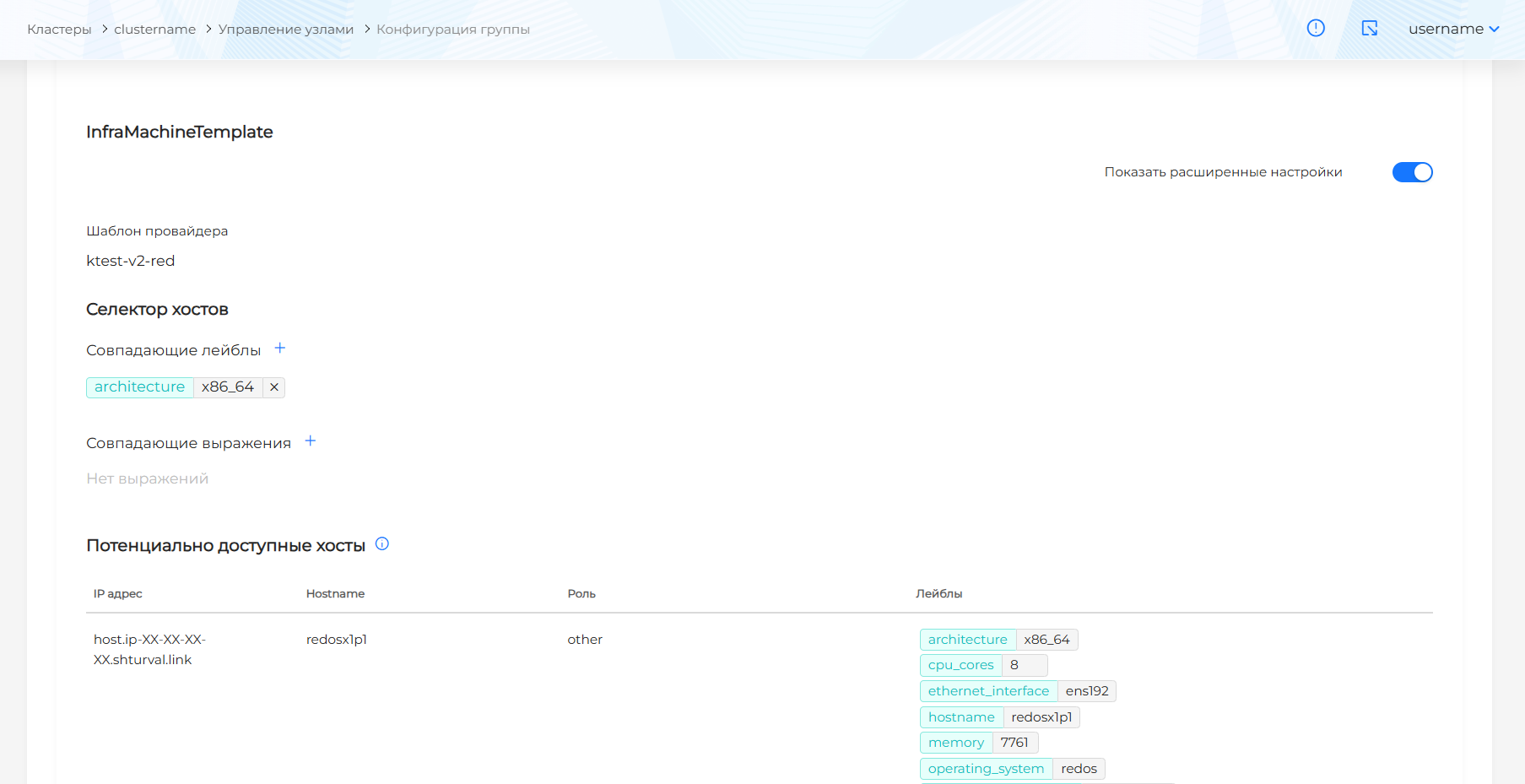Click the Конфигурация группы breadcrumb item
Image resolution: width=1525 pixels, height=784 pixels.
(453, 30)
